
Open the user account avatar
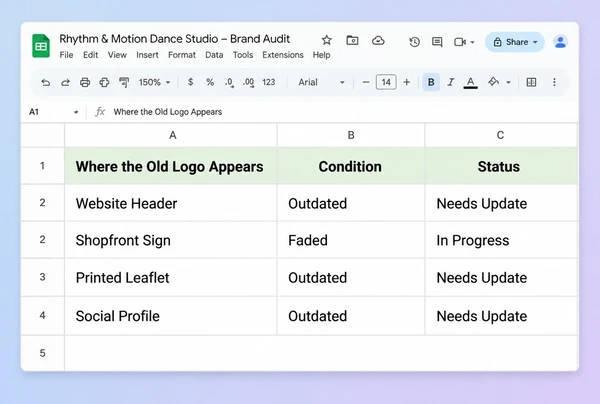point(560,42)
